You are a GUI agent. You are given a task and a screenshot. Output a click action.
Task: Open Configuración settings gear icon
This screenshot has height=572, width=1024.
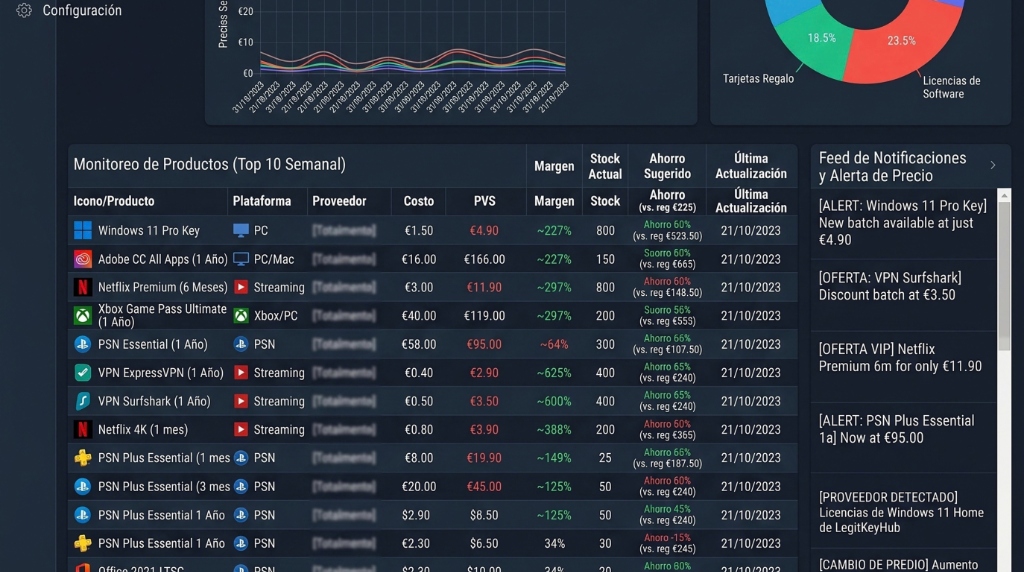click(24, 10)
